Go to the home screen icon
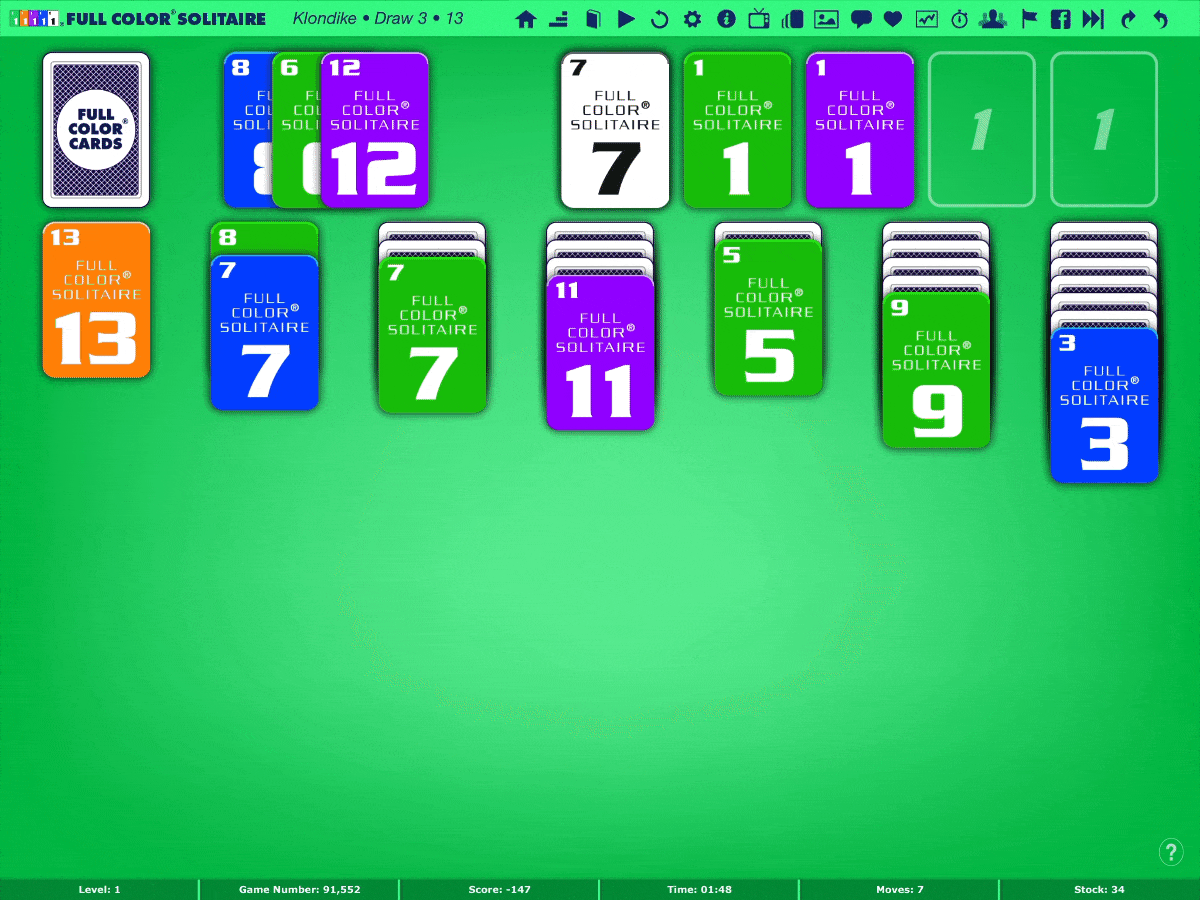Image resolution: width=1200 pixels, height=900 pixels. 526,19
